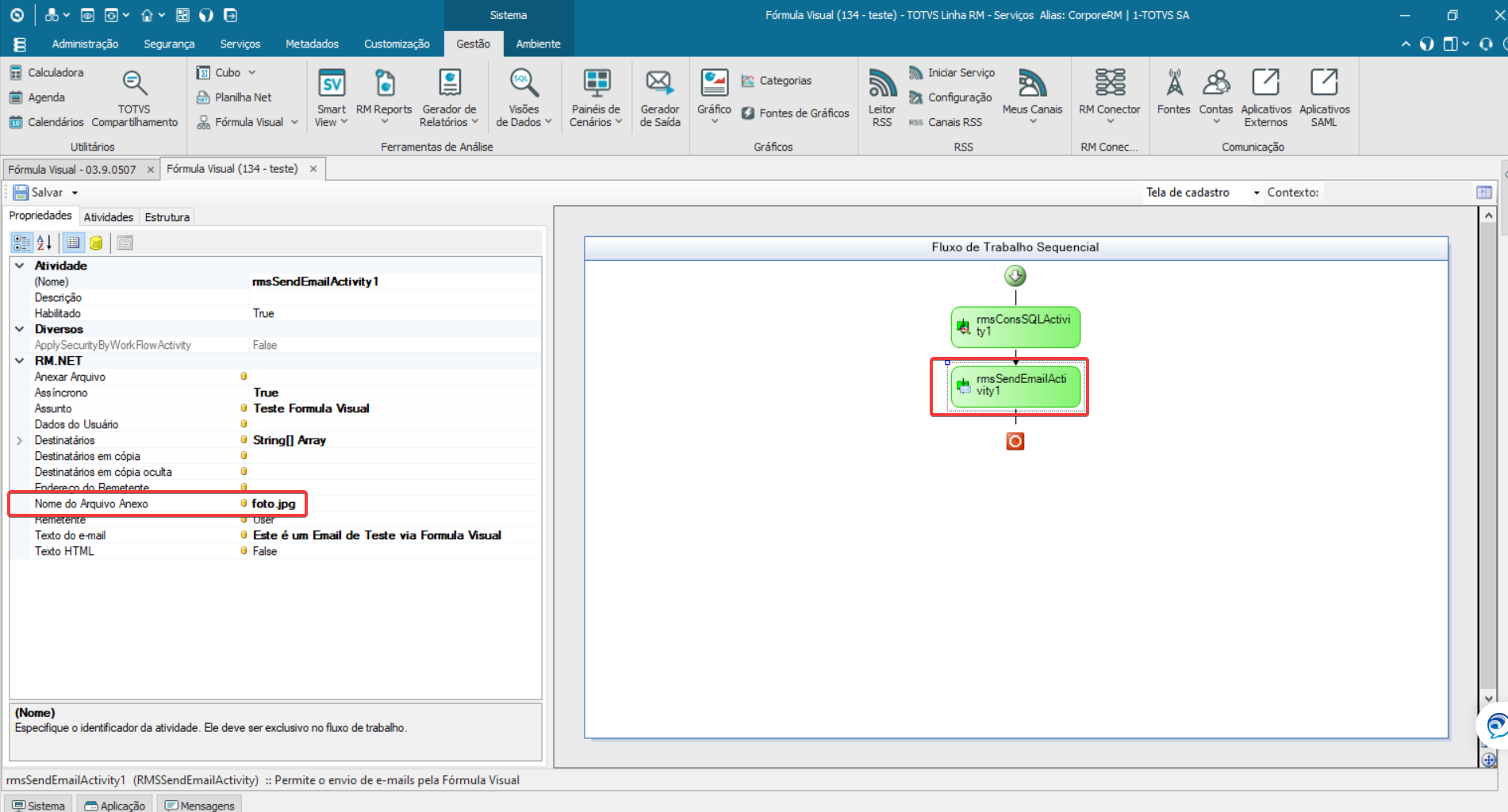Viewport: 1508px width, 812px height.
Task: Select the rmsConsSQLActivity1 workflow node
Action: point(1015,327)
